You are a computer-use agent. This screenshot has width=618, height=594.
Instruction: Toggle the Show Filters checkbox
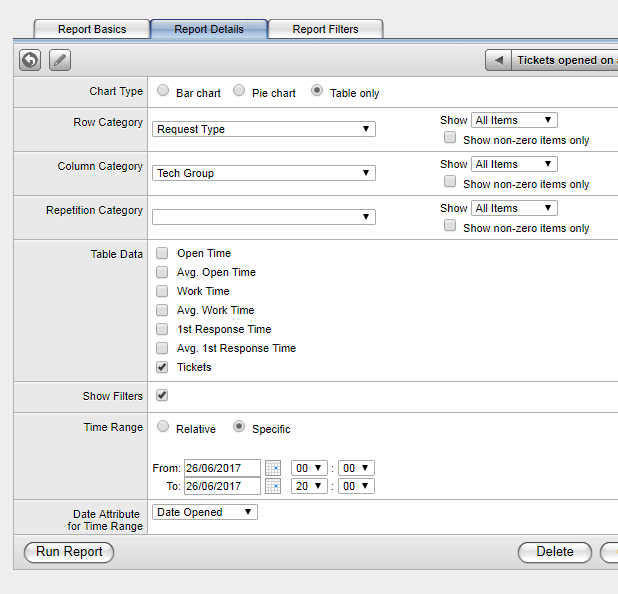point(162,395)
